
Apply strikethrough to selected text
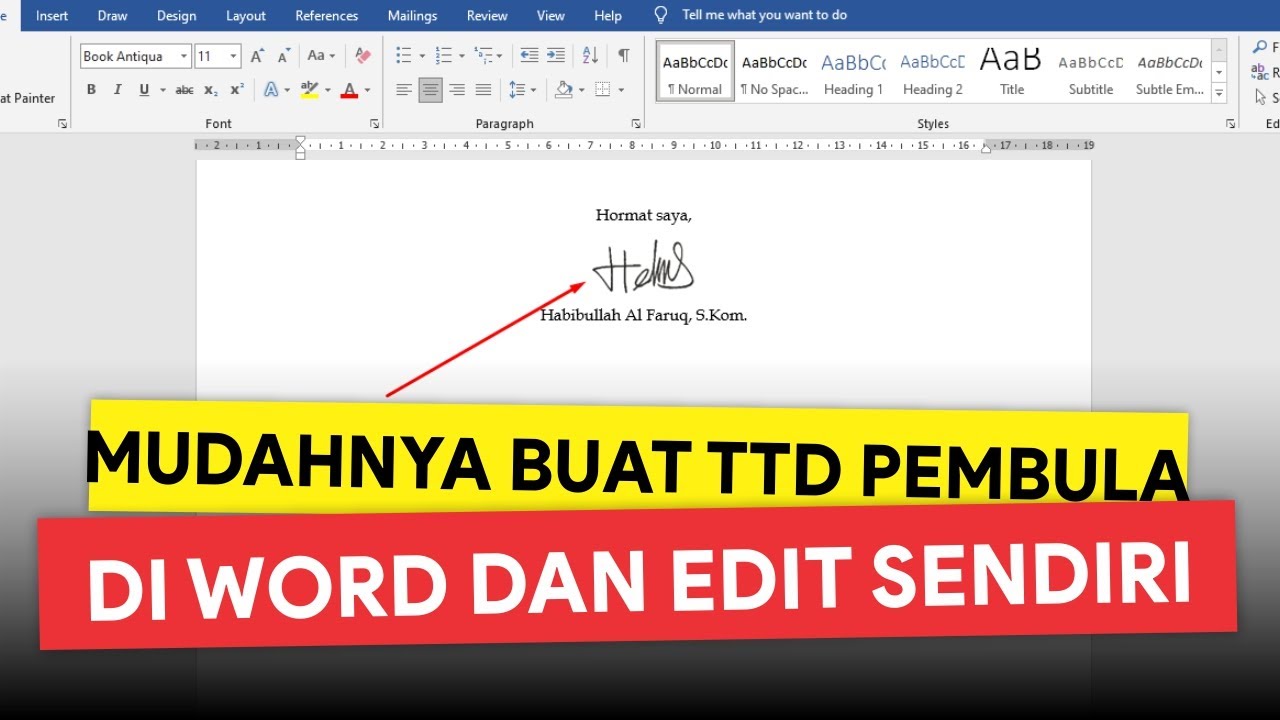tap(184, 90)
